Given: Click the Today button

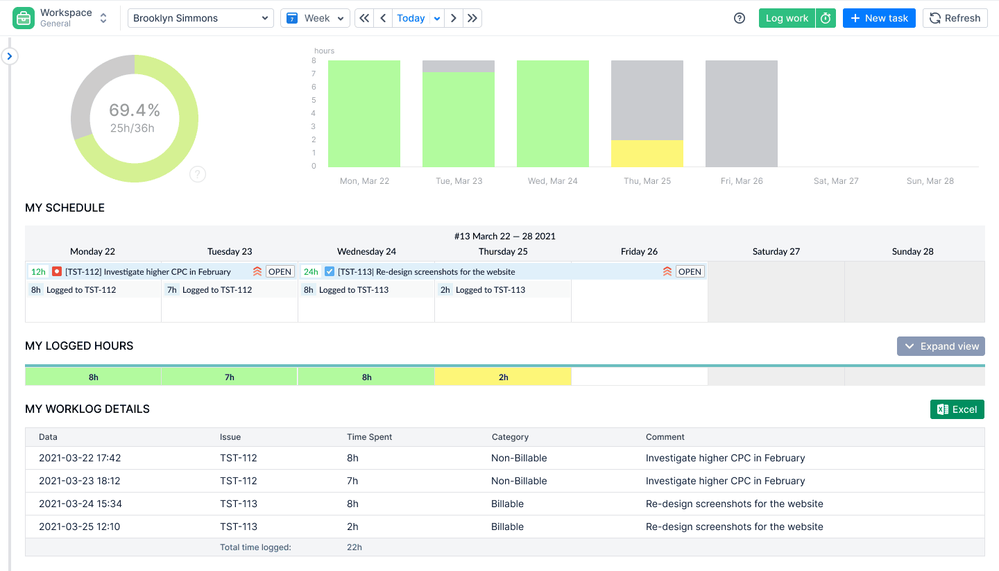Looking at the screenshot, I should pos(410,18).
